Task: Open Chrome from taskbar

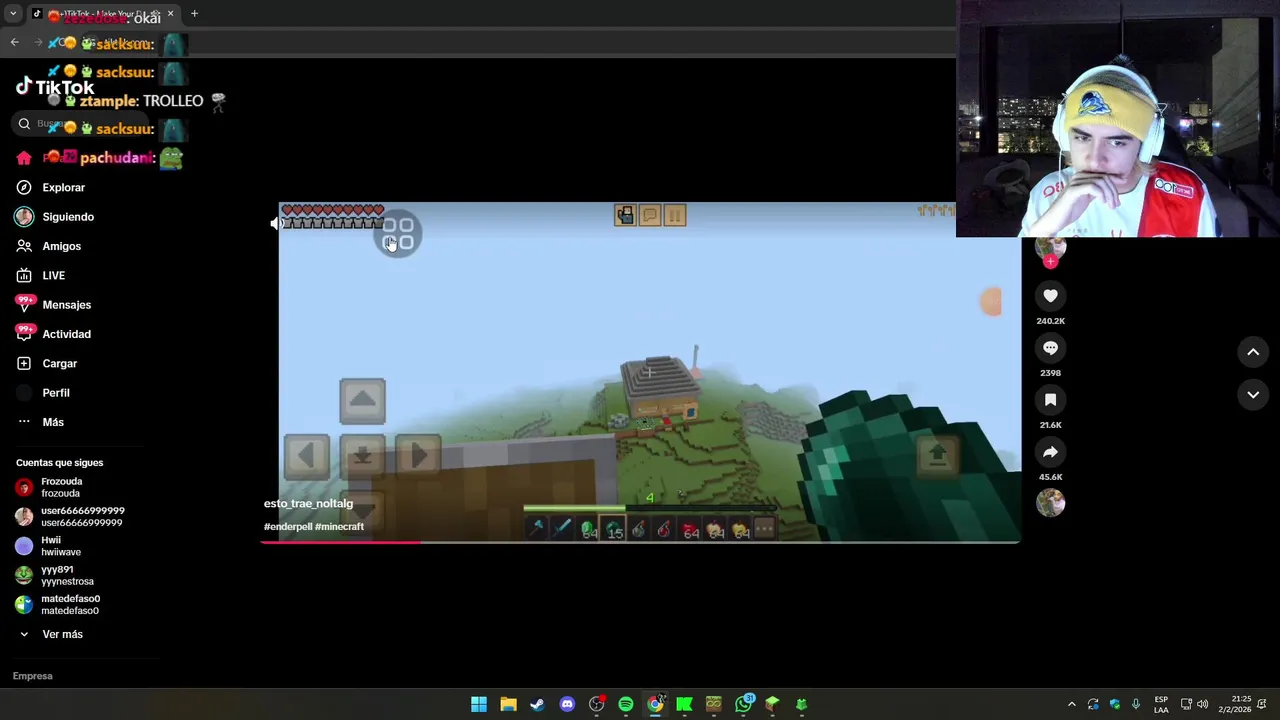Action: coord(655,704)
